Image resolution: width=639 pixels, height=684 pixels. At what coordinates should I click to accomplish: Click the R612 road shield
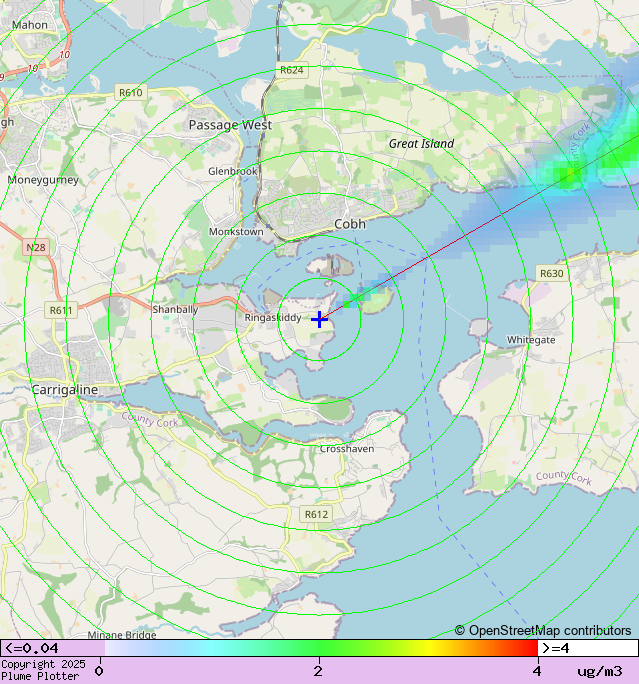316,514
